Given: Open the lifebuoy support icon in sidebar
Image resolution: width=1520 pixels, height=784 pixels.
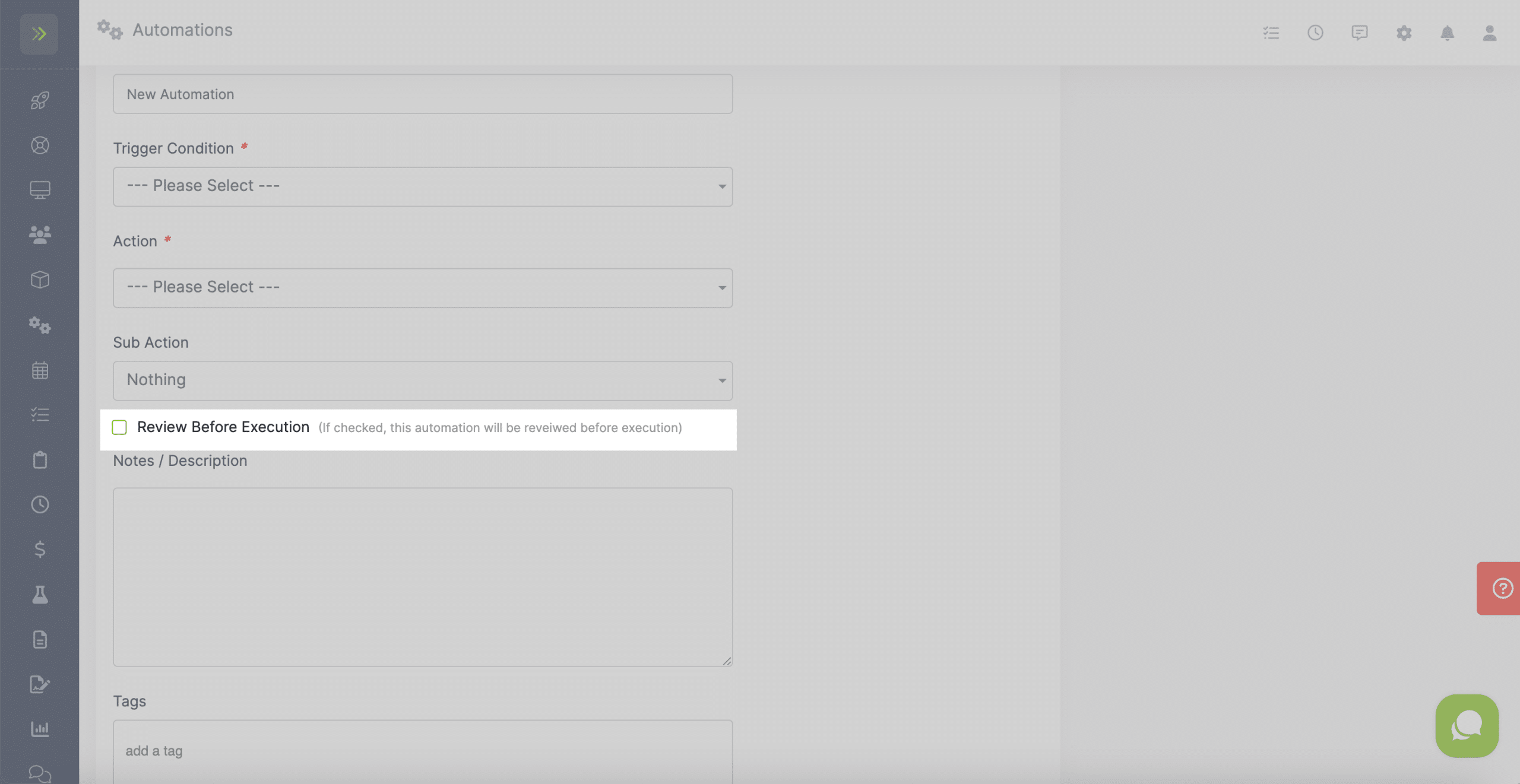Looking at the screenshot, I should (40, 145).
